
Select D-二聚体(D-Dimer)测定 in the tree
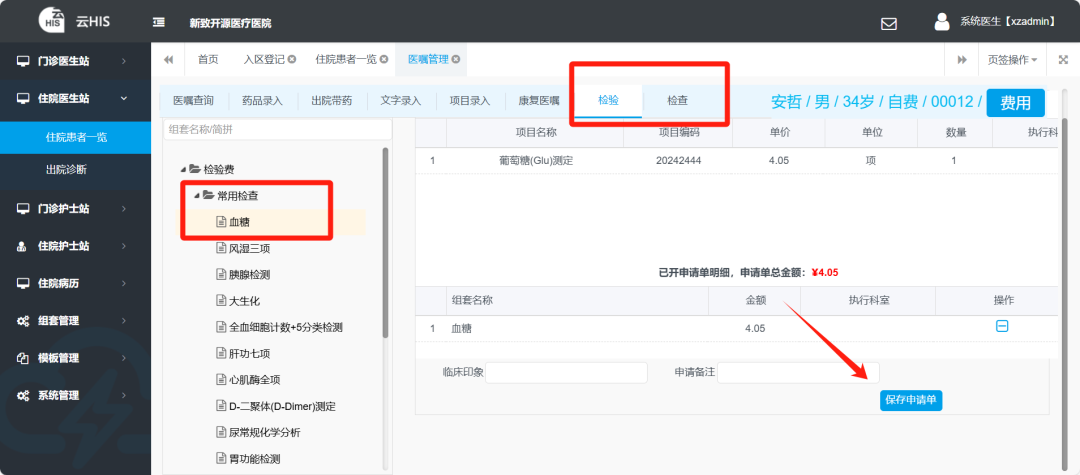point(282,406)
